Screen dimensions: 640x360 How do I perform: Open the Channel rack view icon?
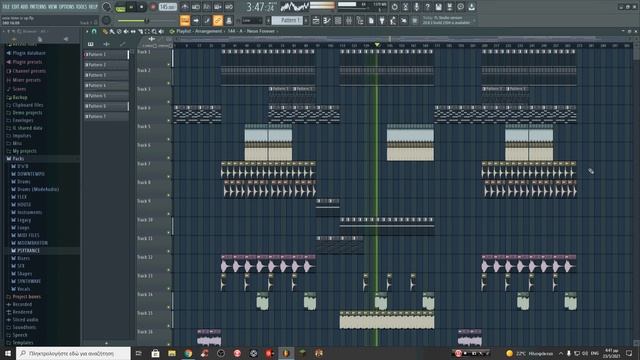click(338, 20)
